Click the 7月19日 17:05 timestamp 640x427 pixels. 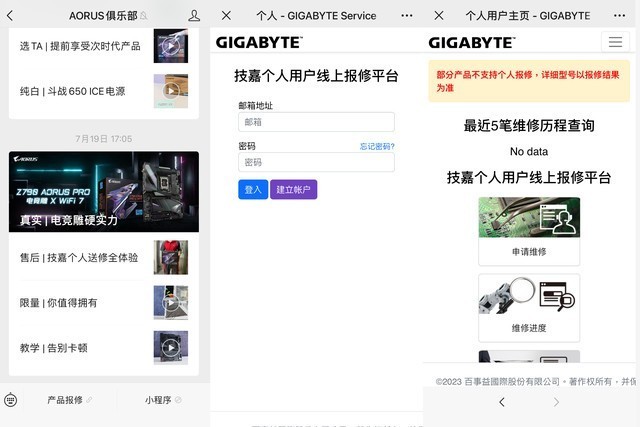tap(104, 139)
